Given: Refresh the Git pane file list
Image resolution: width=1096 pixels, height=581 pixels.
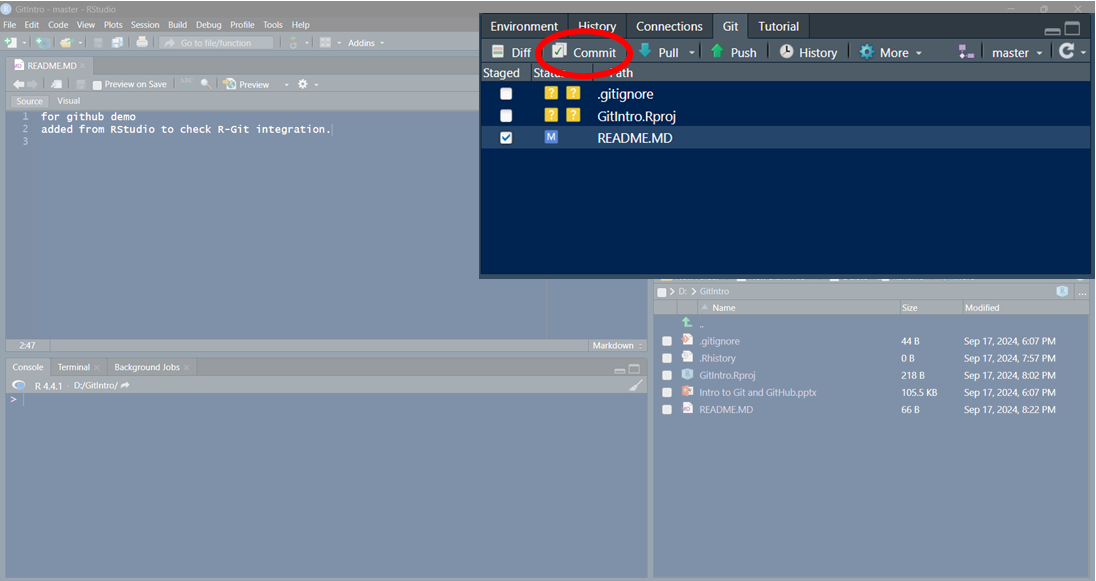Looking at the screenshot, I should point(1066,51).
